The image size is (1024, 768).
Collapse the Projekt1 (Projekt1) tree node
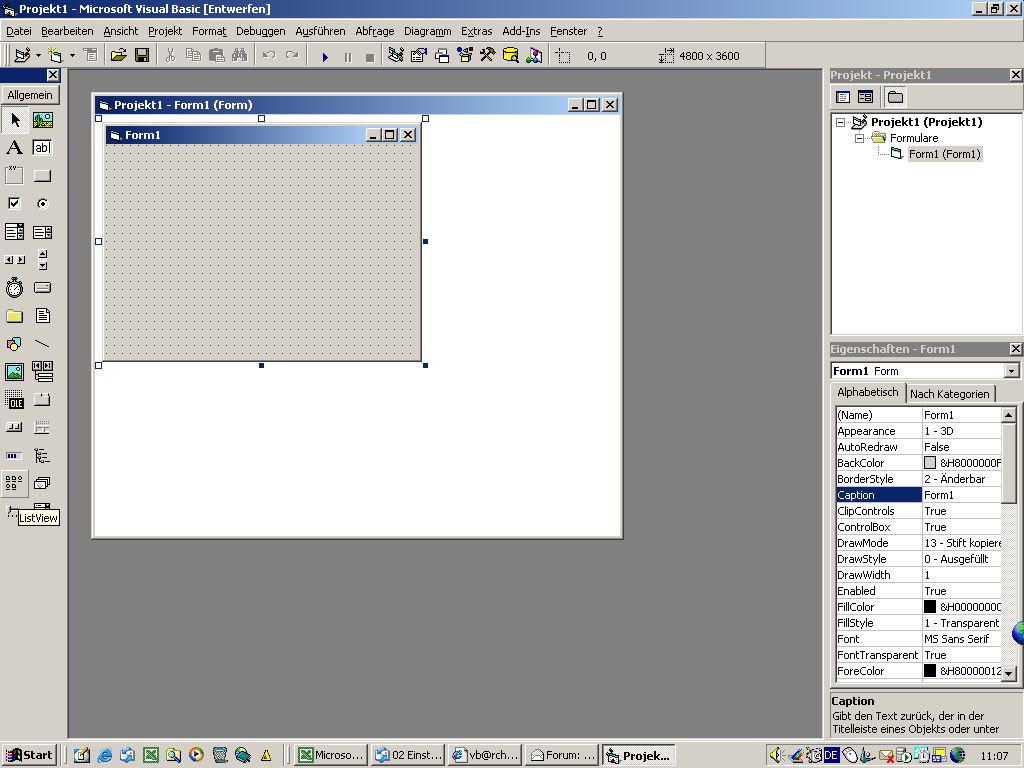click(x=841, y=122)
